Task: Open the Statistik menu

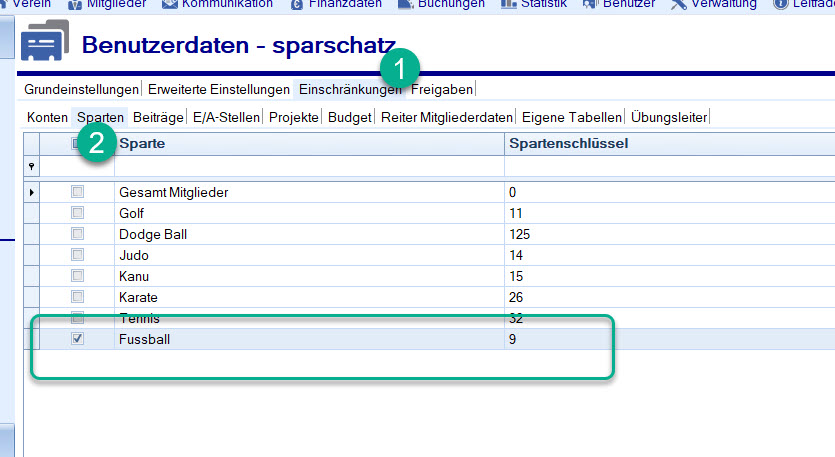Action: [544, 4]
